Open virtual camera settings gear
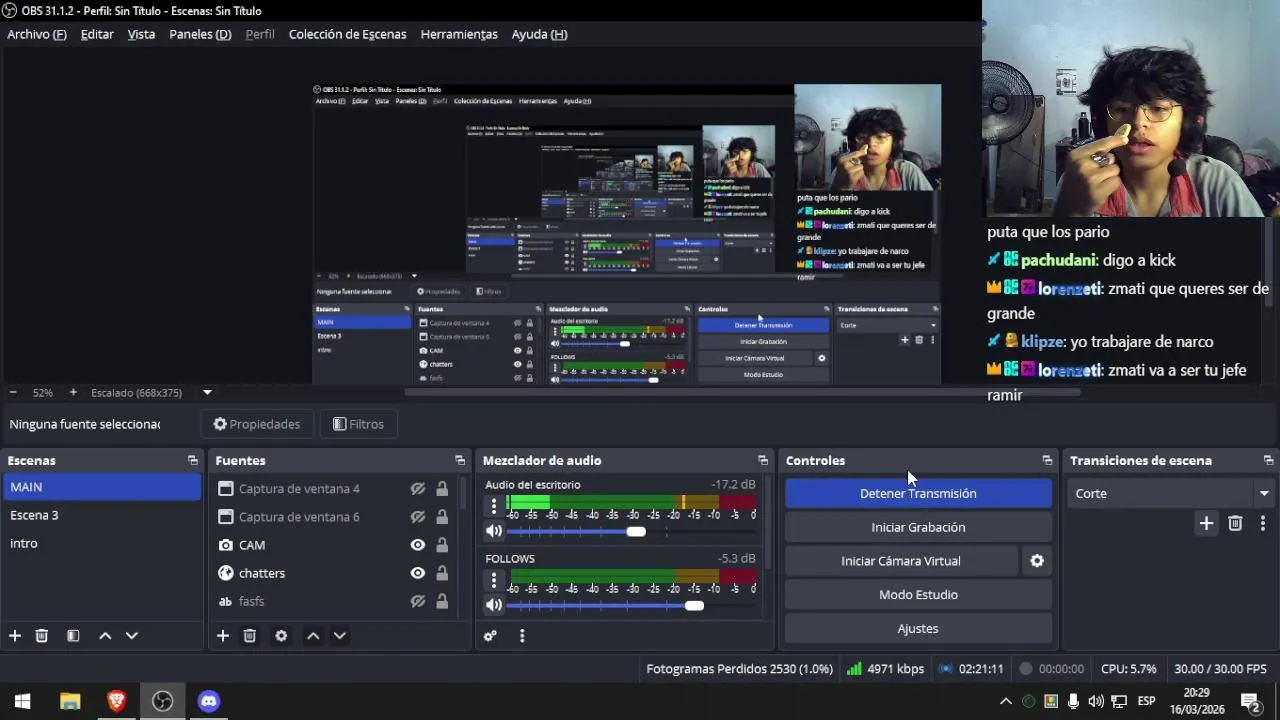Image resolution: width=1280 pixels, height=720 pixels. click(1037, 561)
